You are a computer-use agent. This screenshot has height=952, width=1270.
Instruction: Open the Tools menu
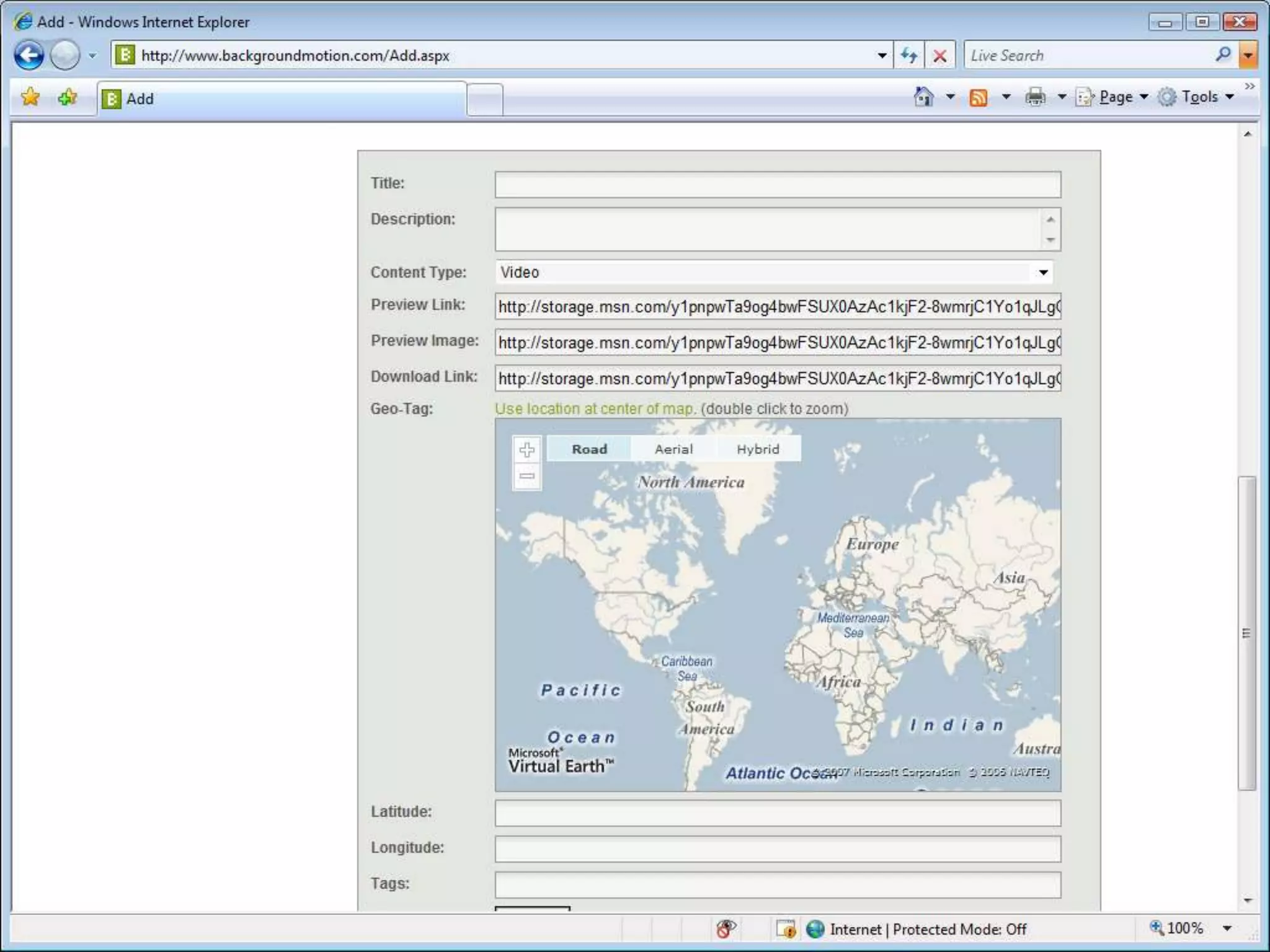coord(1196,97)
